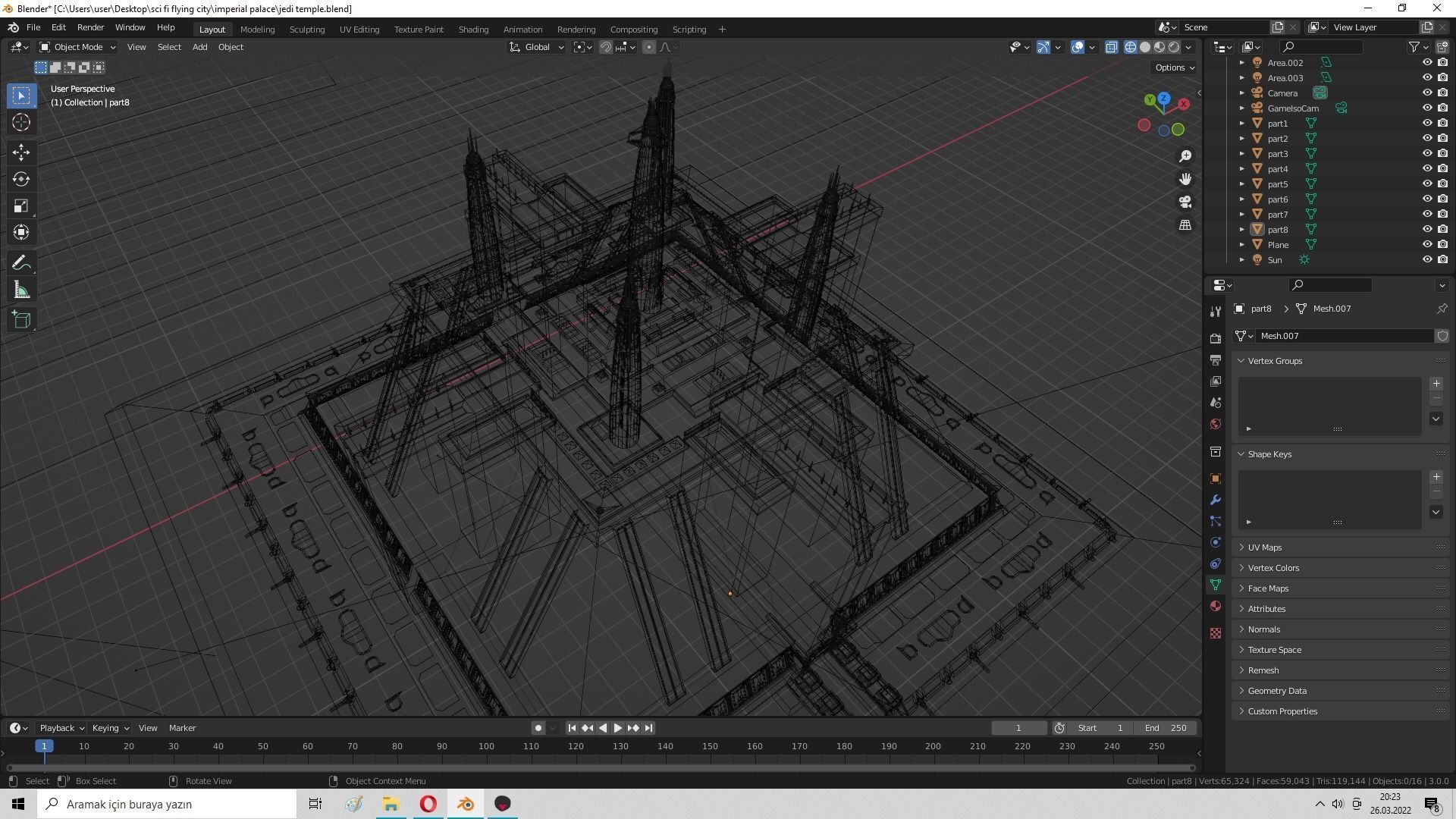Open the Texture properties checker tab
The height and width of the screenshot is (819, 1456).
pyautogui.click(x=1216, y=633)
